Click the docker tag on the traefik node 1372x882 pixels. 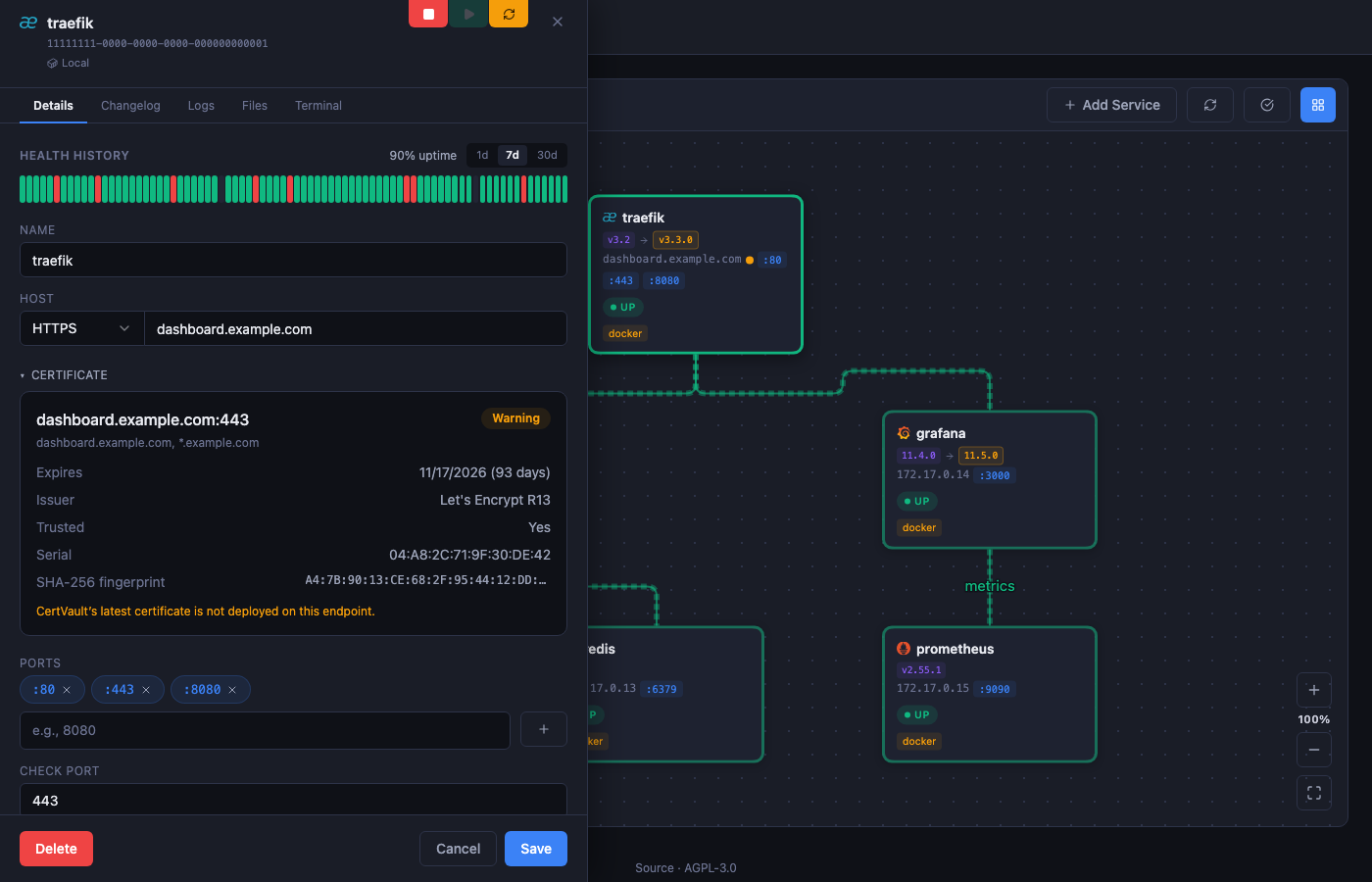point(625,333)
